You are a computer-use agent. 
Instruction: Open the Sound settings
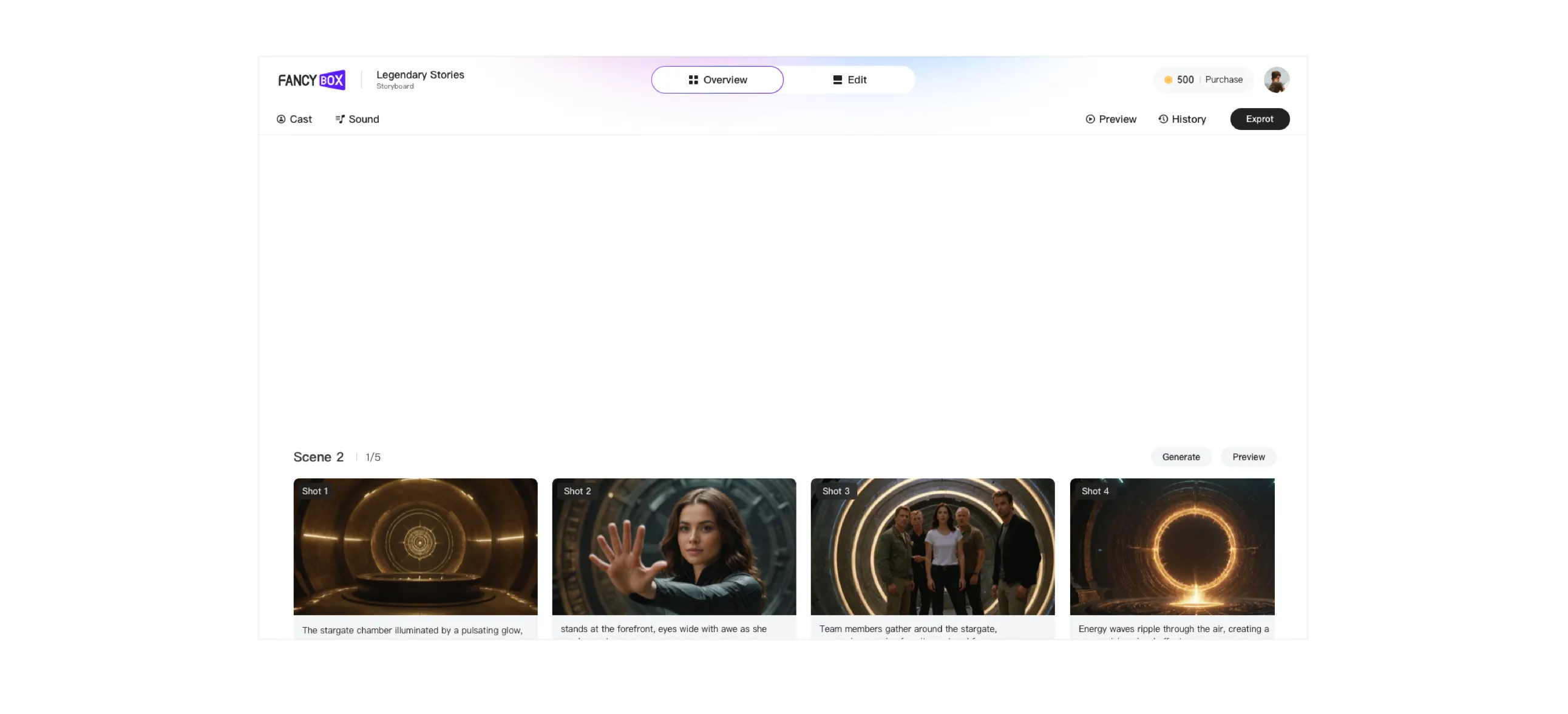point(358,120)
